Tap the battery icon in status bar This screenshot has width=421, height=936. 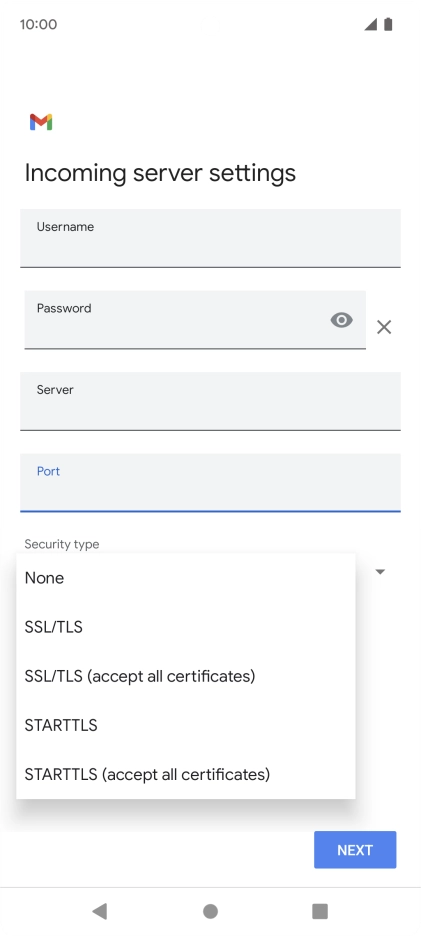click(x=388, y=24)
